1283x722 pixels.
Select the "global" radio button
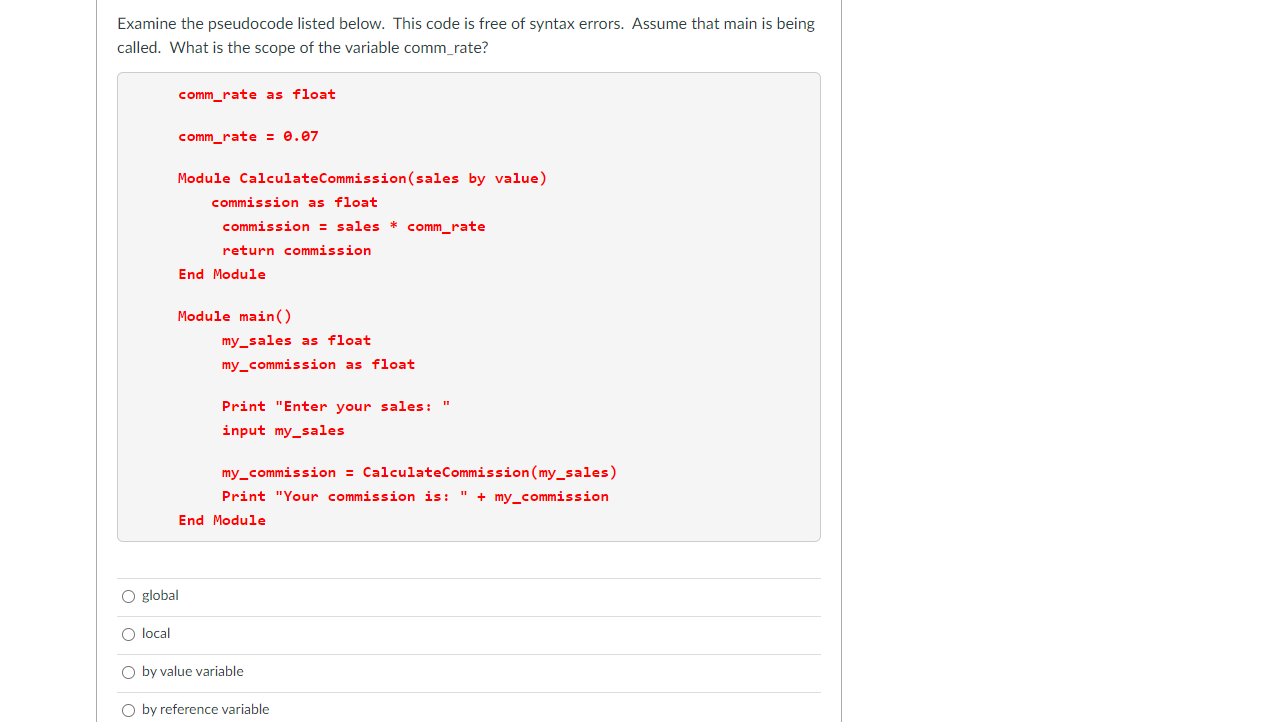(128, 596)
